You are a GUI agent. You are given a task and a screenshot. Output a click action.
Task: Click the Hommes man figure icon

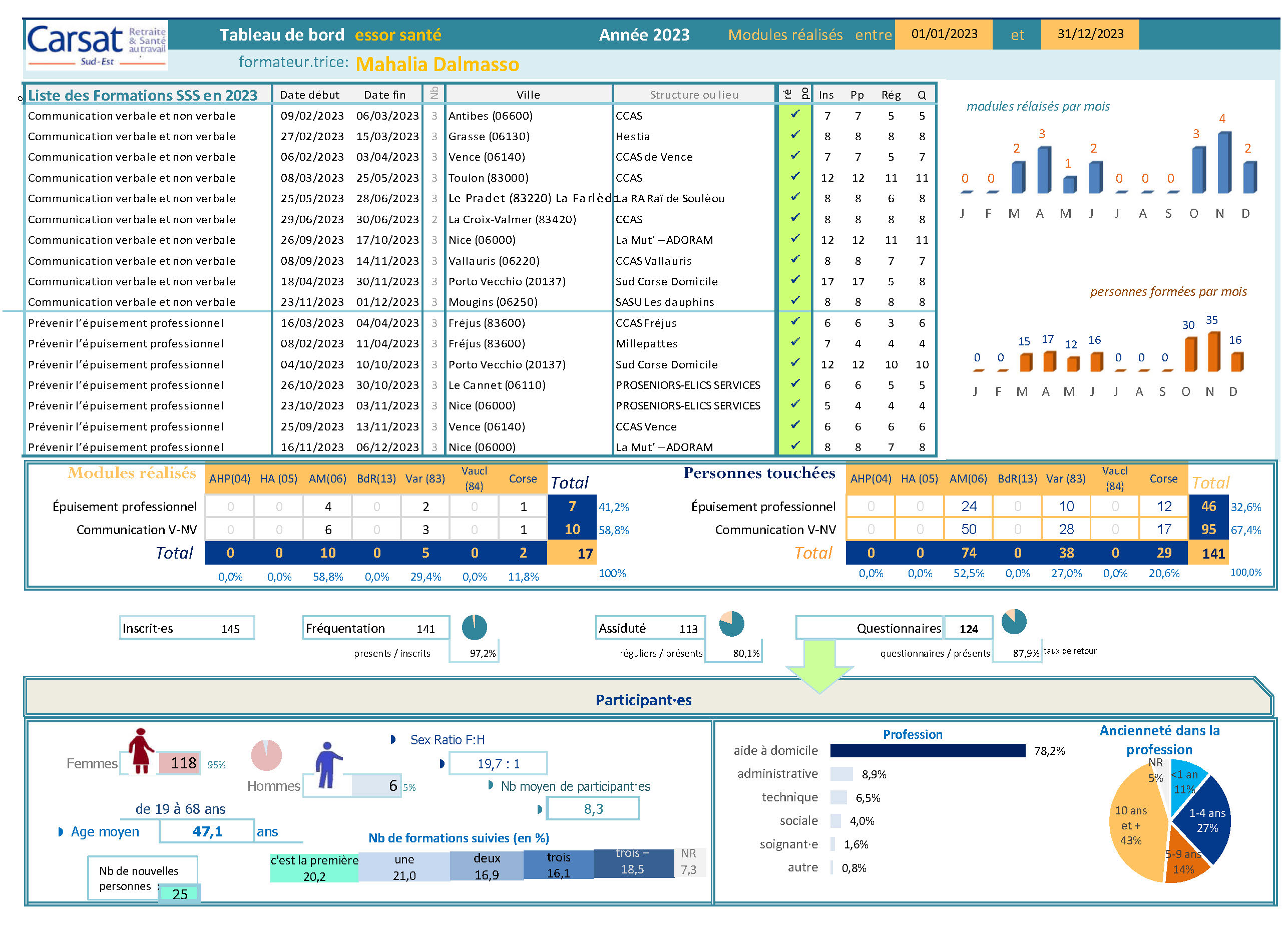328,764
